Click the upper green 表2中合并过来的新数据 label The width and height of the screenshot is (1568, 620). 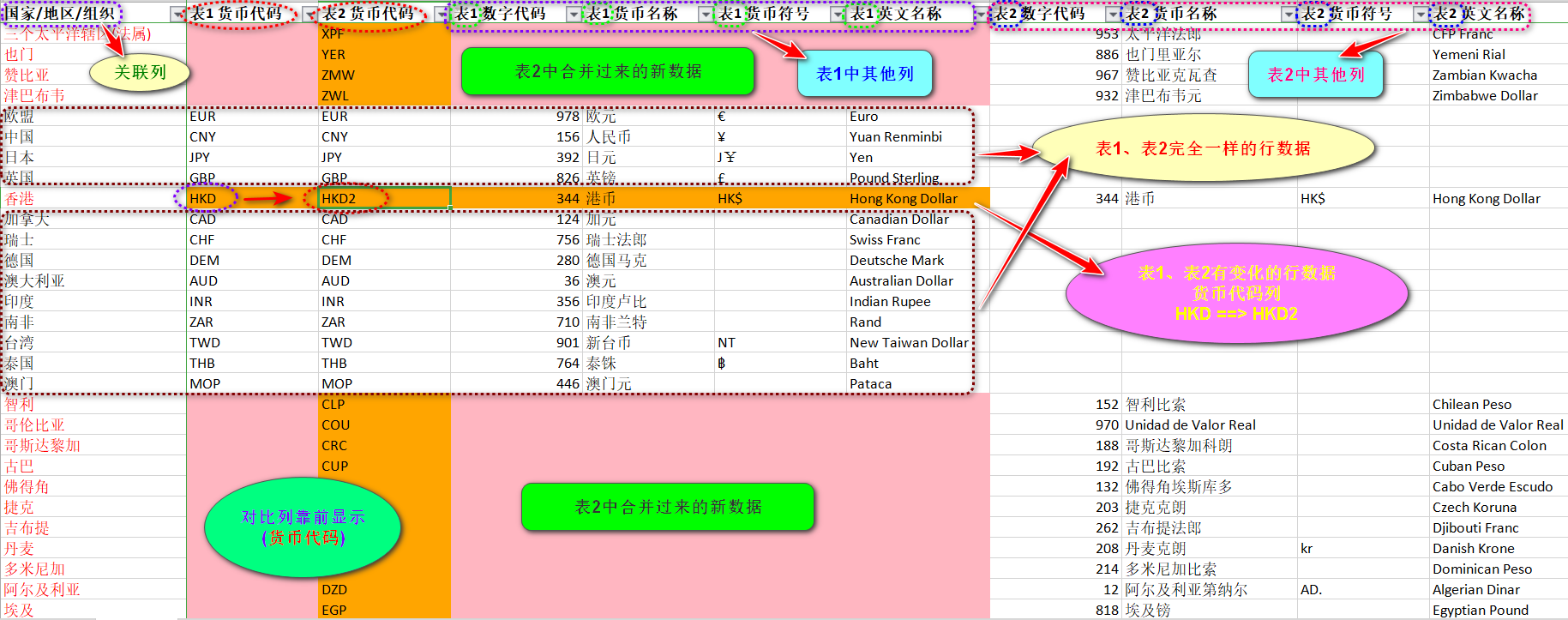tap(607, 71)
